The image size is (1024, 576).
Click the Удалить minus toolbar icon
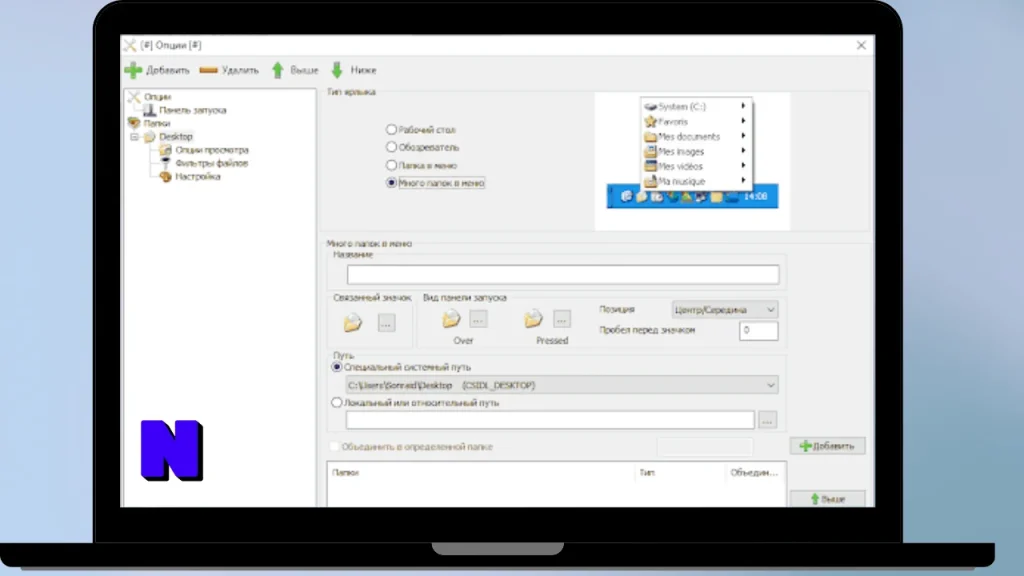click(208, 70)
